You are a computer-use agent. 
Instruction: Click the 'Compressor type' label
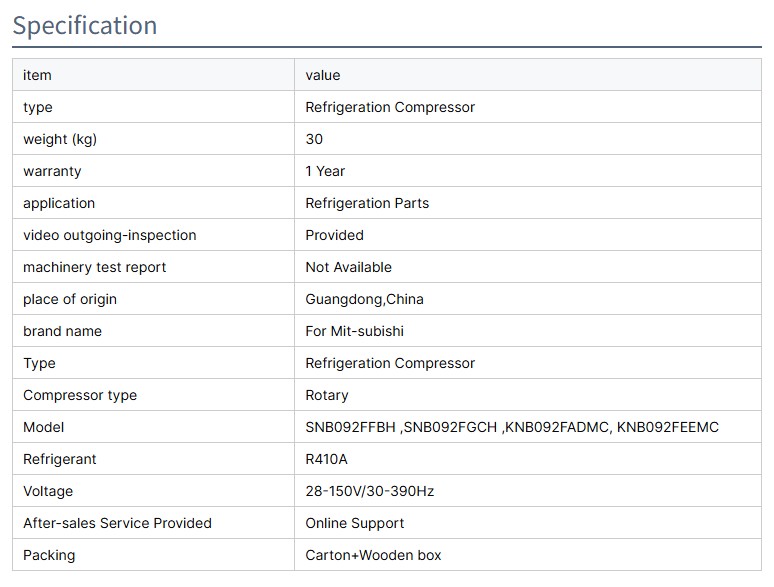point(80,395)
